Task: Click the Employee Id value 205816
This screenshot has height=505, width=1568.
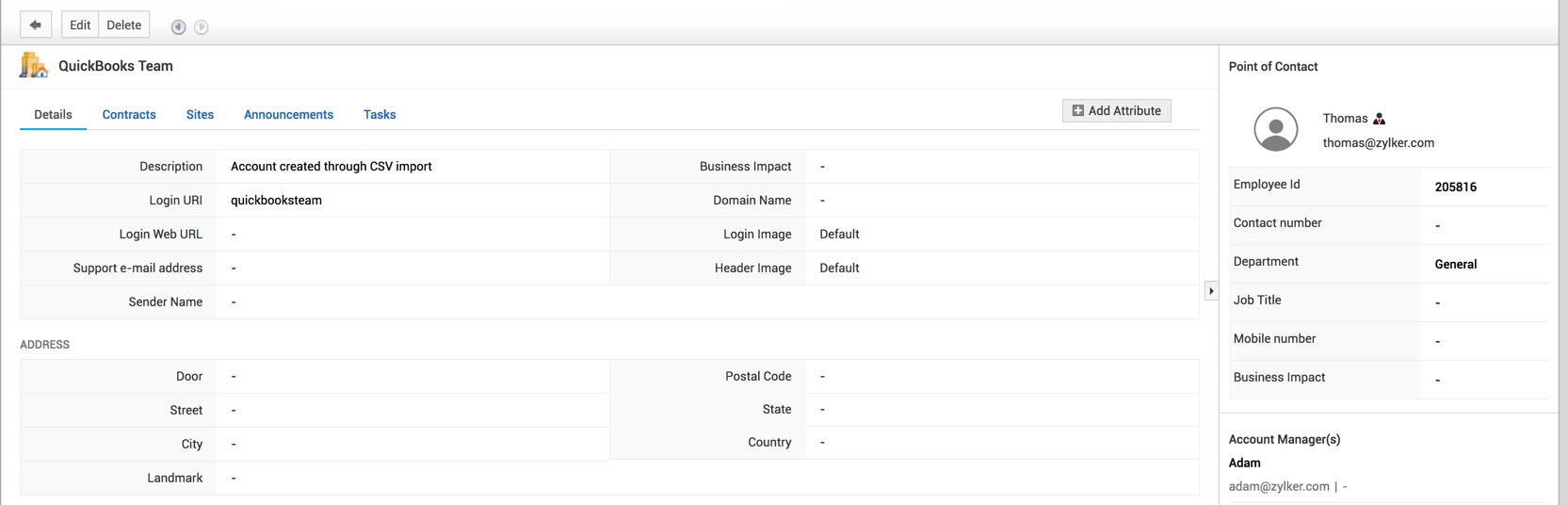Action: (1455, 187)
